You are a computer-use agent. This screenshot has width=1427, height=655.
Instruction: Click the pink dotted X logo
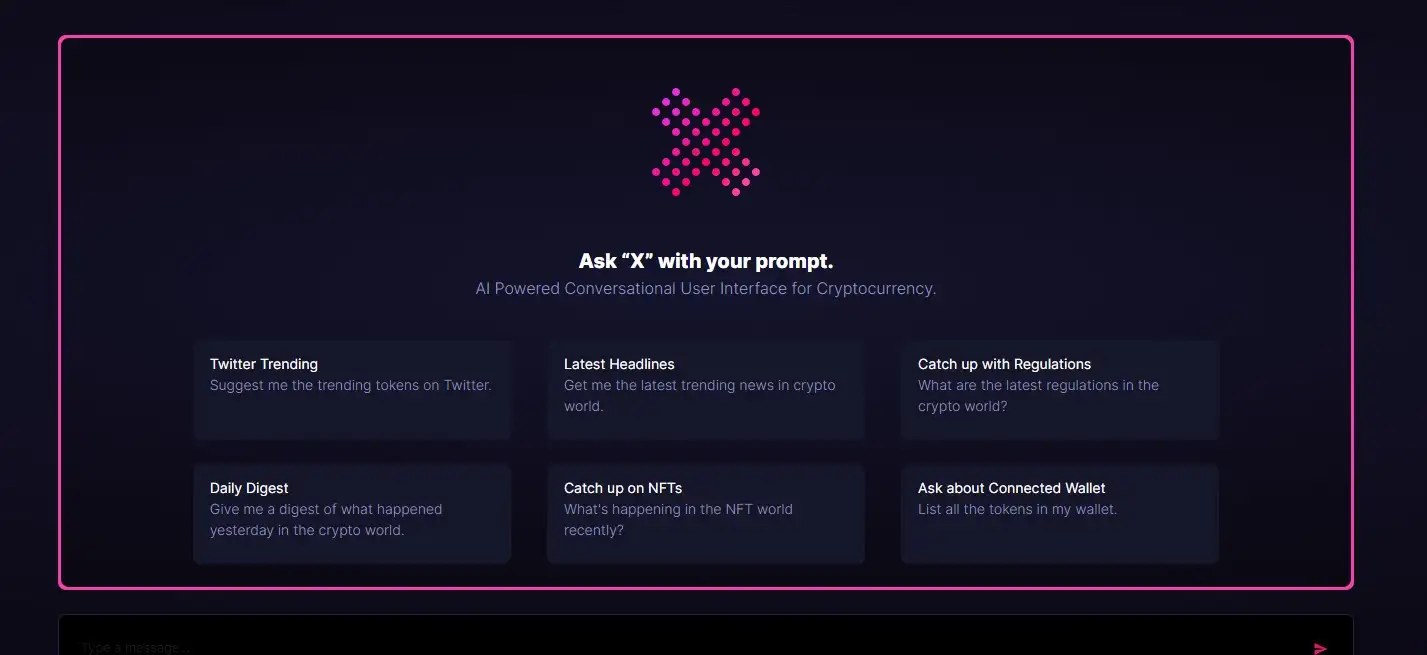(705, 142)
